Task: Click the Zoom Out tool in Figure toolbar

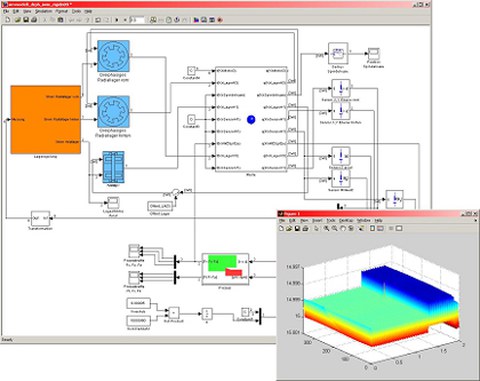Action: tap(334, 228)
